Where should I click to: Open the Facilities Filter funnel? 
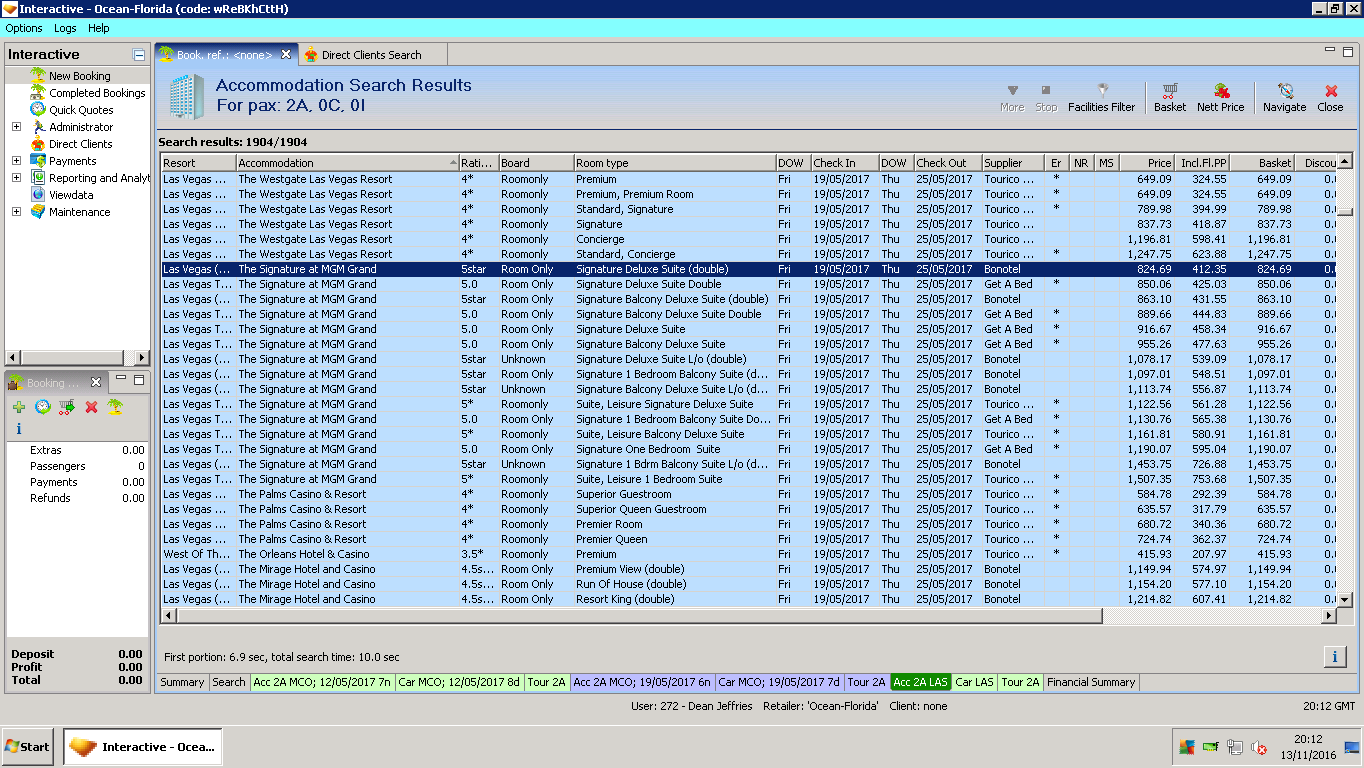pyautogui.click(x=1102, y=91)
